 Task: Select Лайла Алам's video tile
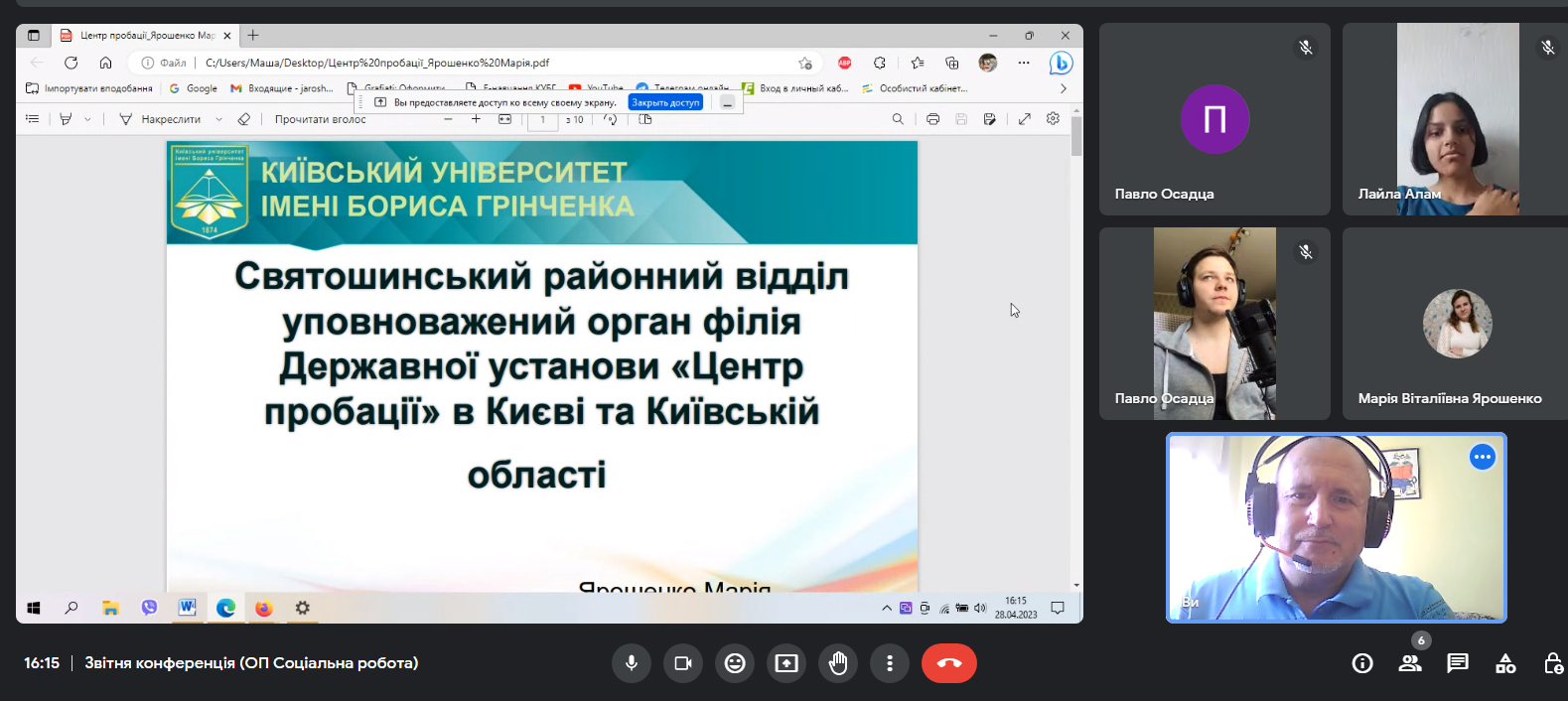click(1455, 119)
